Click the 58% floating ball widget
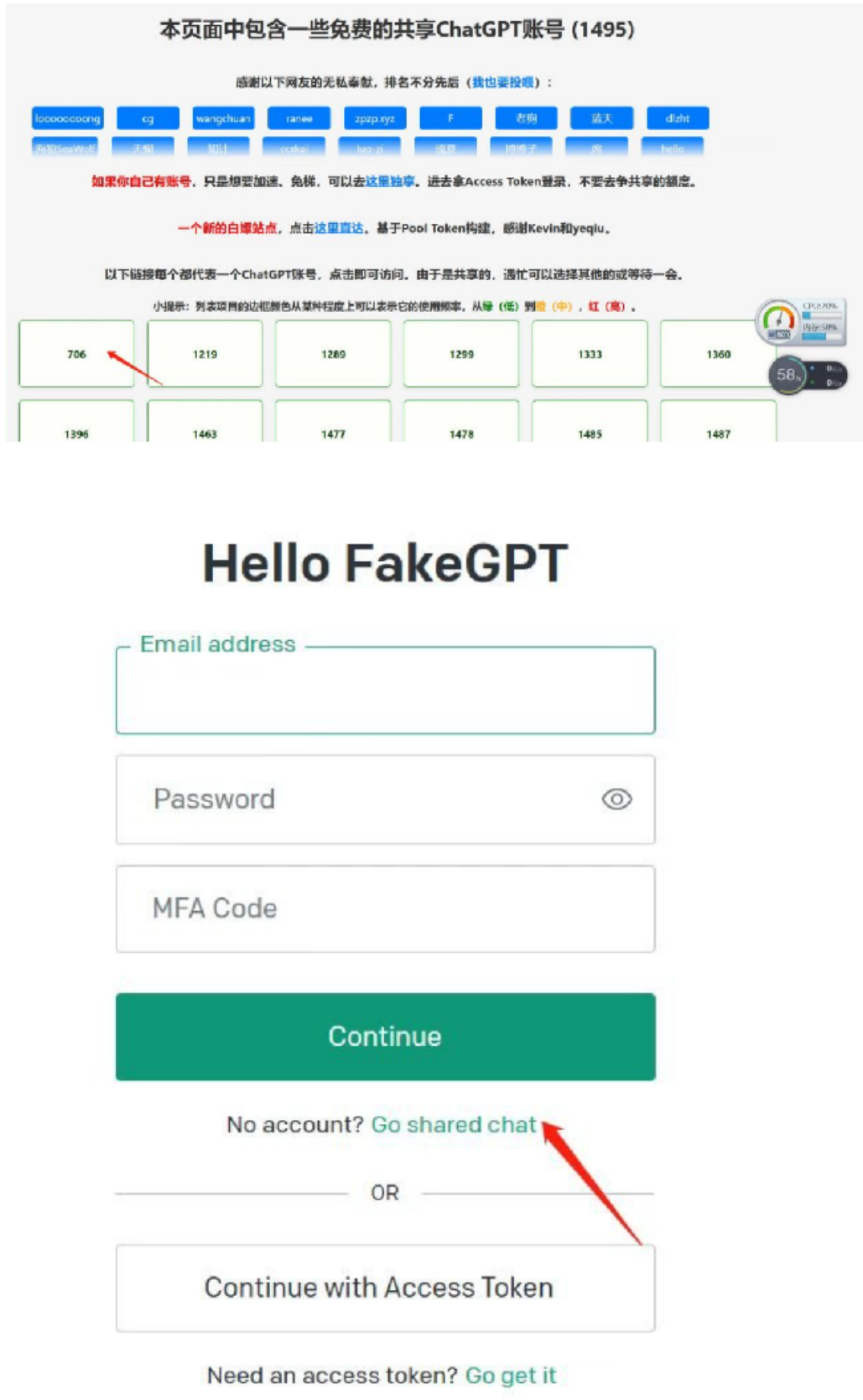863x1400 pixels. point(788,375)
